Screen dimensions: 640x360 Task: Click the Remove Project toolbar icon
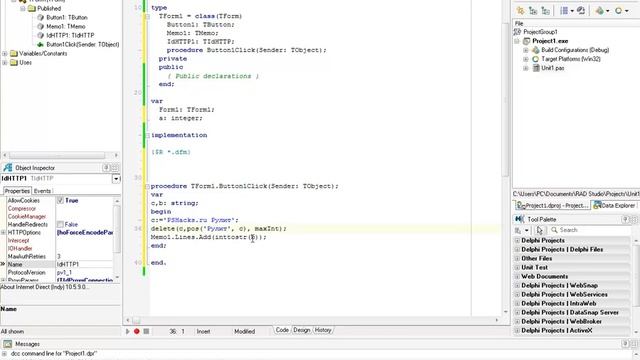546,11
